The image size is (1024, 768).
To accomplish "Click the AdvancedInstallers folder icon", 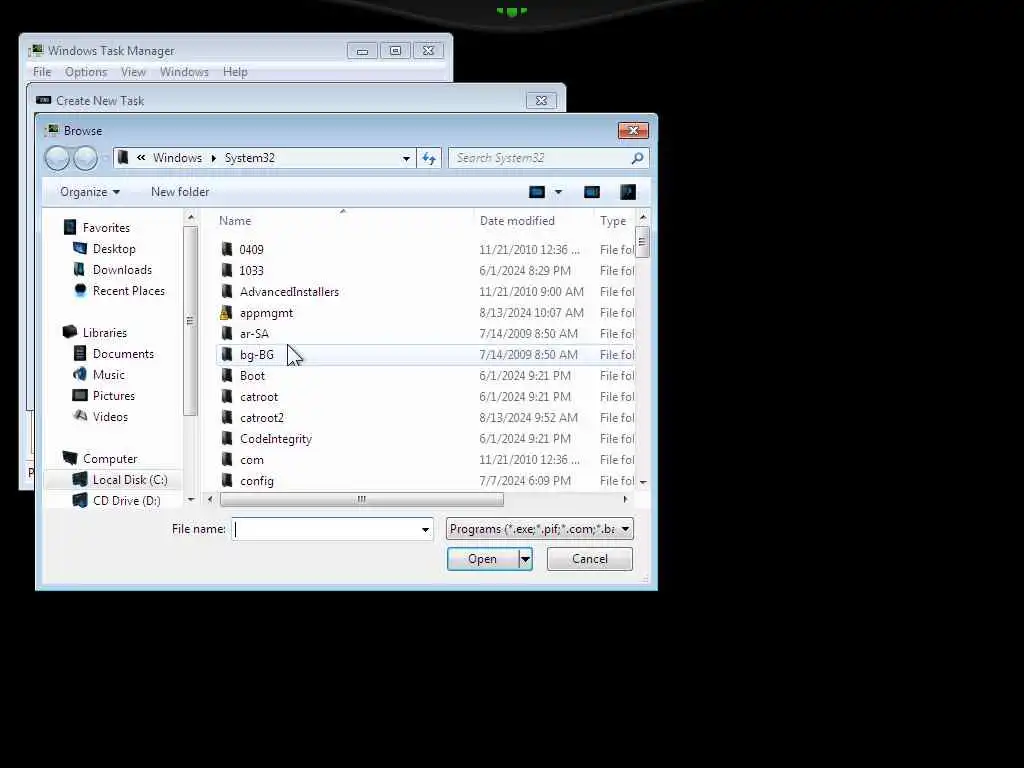I will point(227,291).
